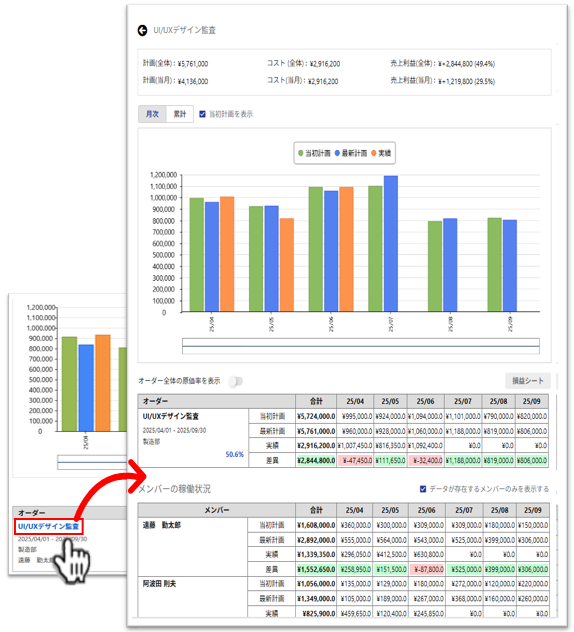Toggle the 最新計画 blue legend marker
Image resolution: width=574 pixels, height=632 pixels.
[337, 153]
